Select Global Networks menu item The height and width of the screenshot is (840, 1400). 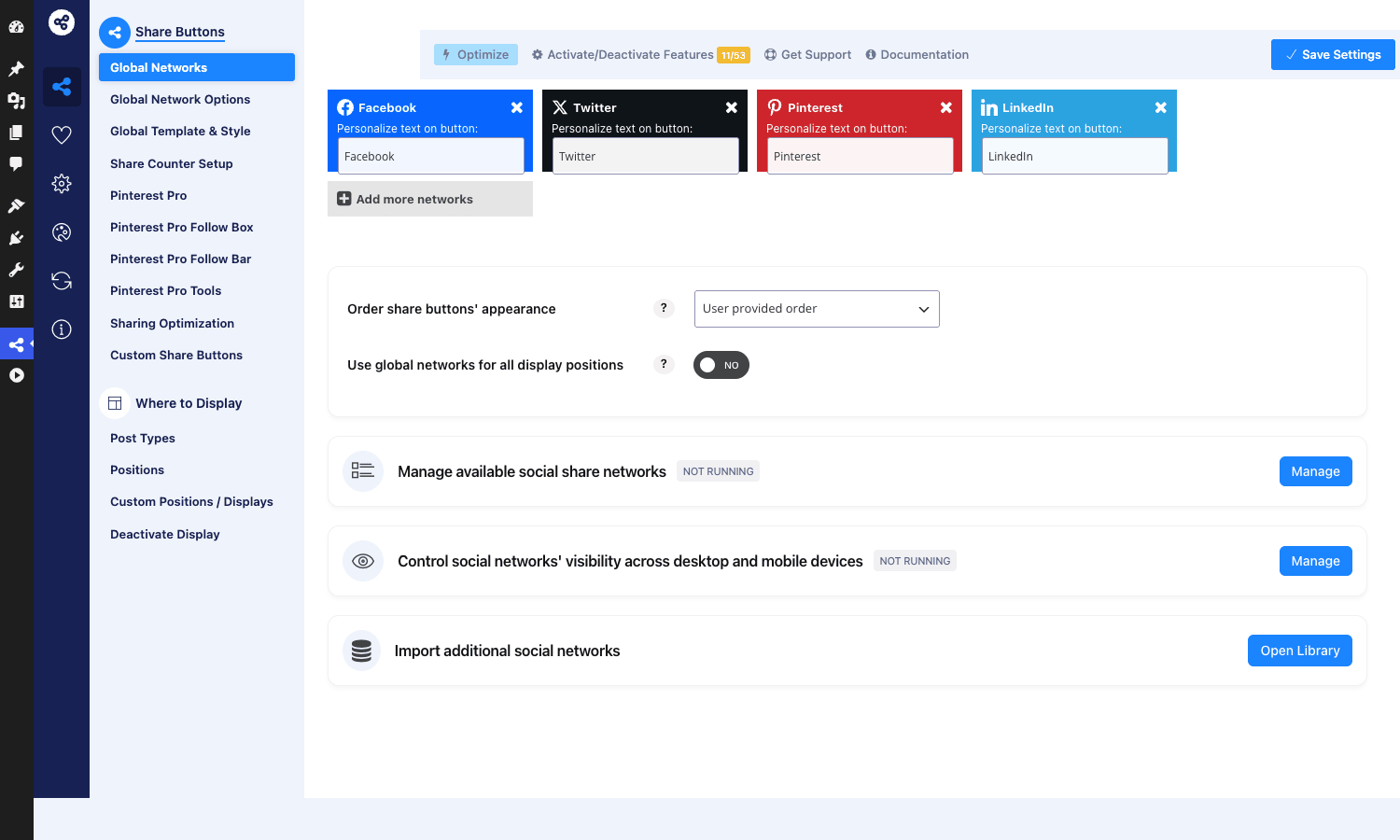[x=197, y=67]
